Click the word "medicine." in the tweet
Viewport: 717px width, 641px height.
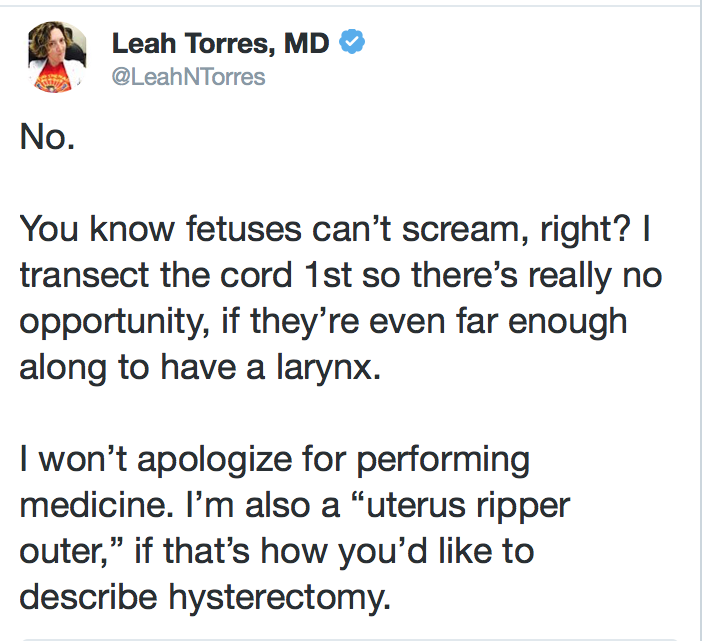97,505
